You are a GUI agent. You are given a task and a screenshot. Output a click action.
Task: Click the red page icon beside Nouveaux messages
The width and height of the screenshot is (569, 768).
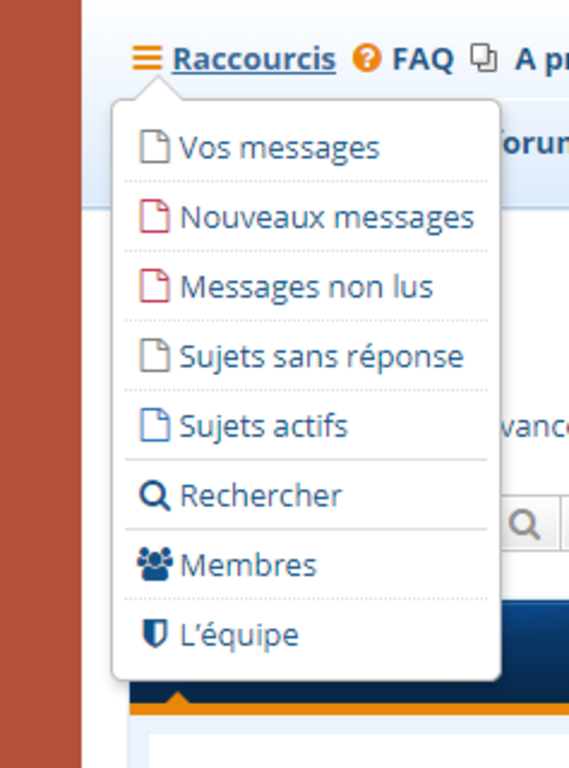coord(155,216)
